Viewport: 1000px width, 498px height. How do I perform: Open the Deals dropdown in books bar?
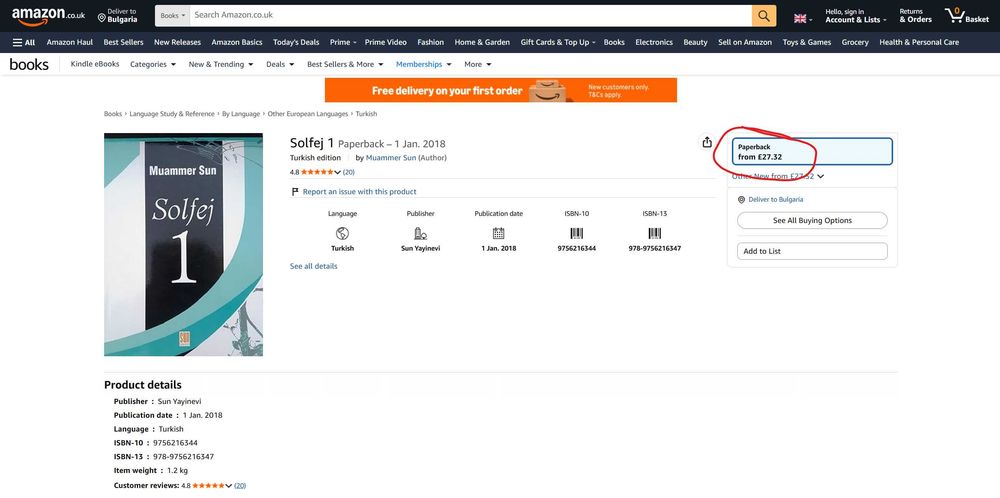click(280, 64)
